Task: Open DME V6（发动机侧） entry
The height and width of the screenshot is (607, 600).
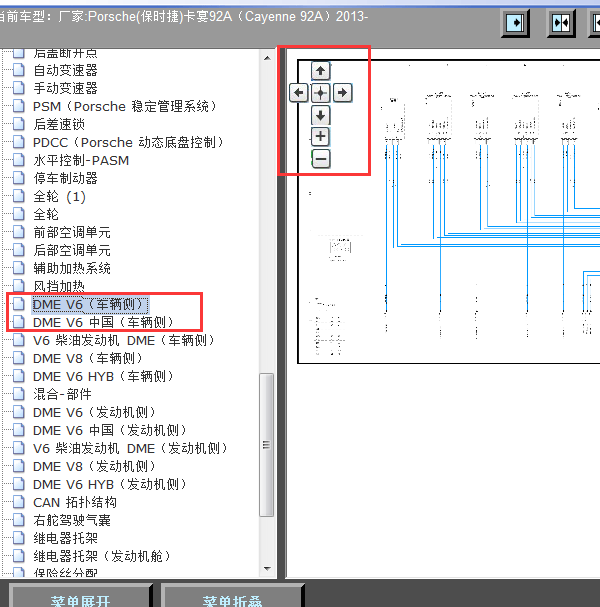Action: tap(94, 413)
